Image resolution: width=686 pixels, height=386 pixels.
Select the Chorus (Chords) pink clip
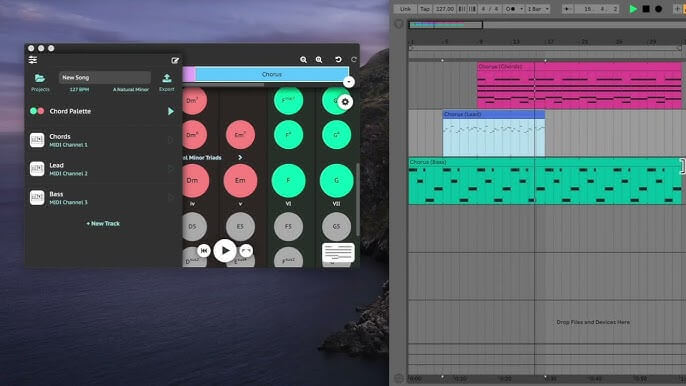point(579,85)
